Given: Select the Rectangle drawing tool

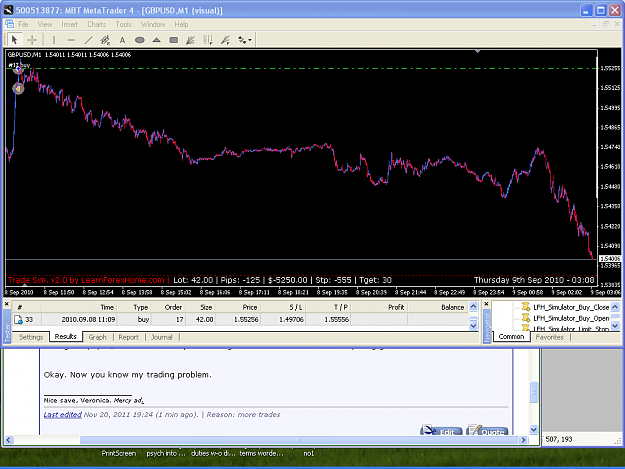Looking at the screenshot, I should click(x=173, y=40).
